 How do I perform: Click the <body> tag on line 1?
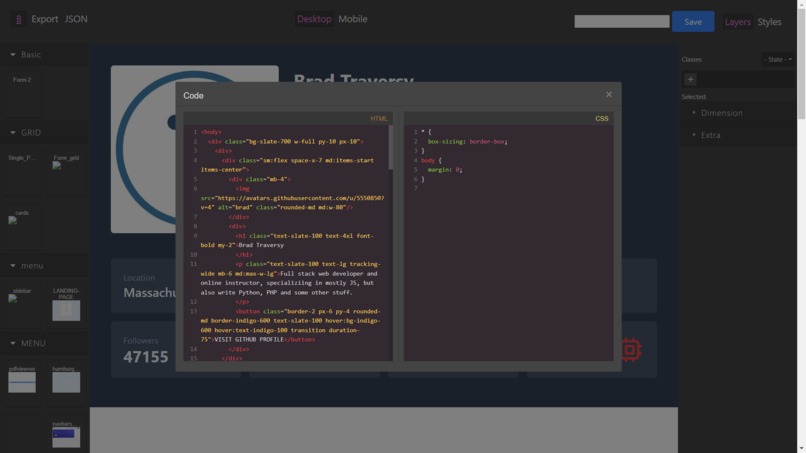click(x=211, y=132)
